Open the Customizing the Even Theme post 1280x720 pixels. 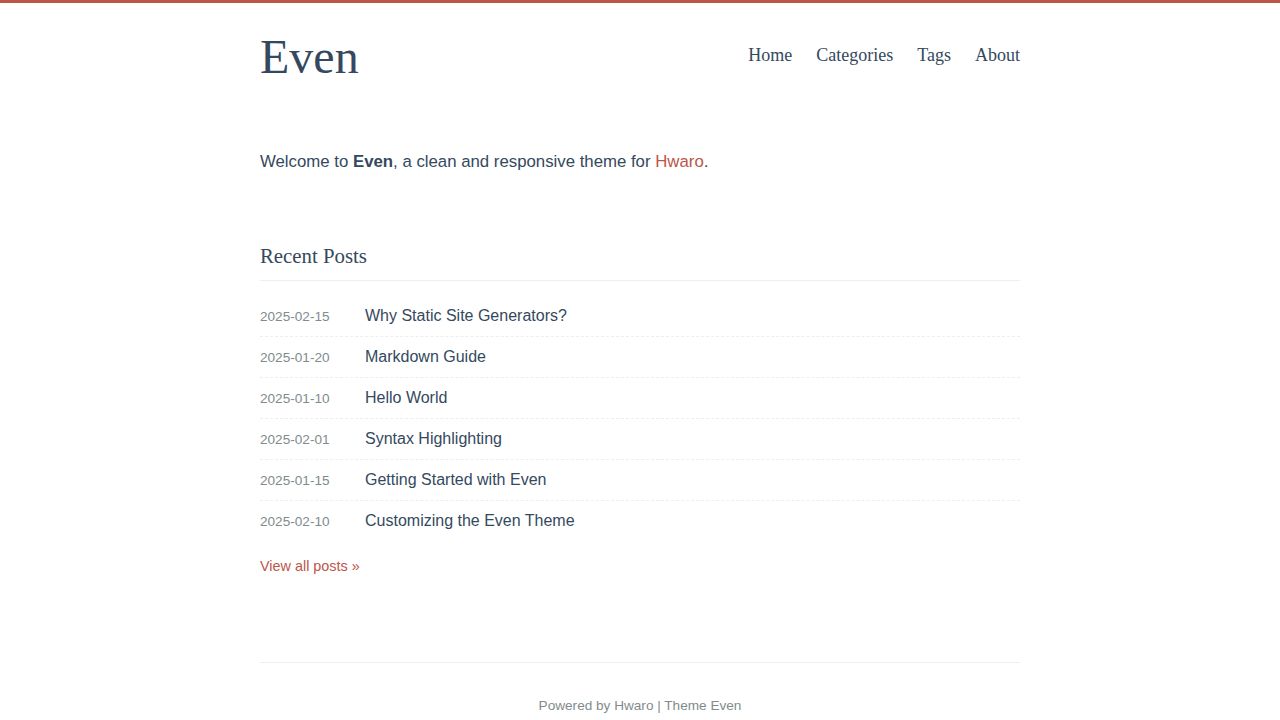tap(469, 520)
